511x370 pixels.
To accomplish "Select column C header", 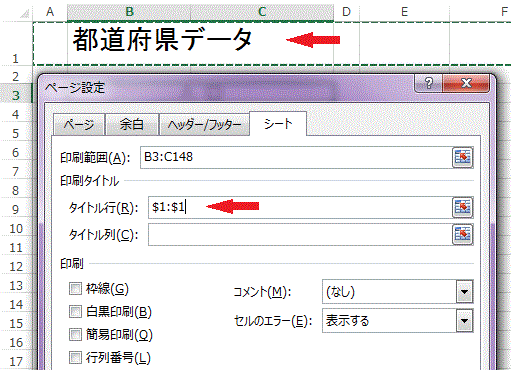I will (x=262, y=12).
